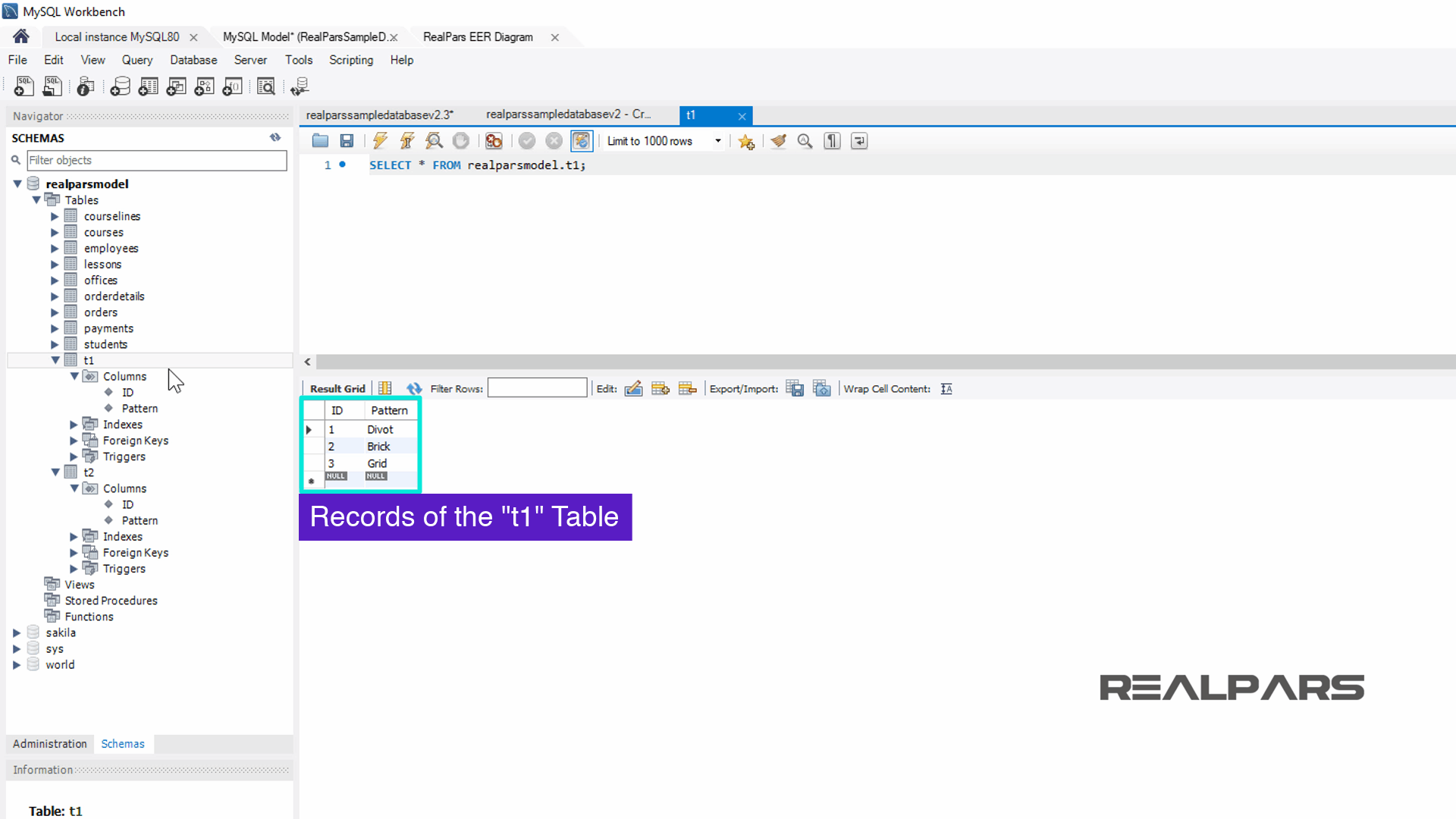Rollback the current transaction
The image size is (1456, 819).
click(554, 141)
